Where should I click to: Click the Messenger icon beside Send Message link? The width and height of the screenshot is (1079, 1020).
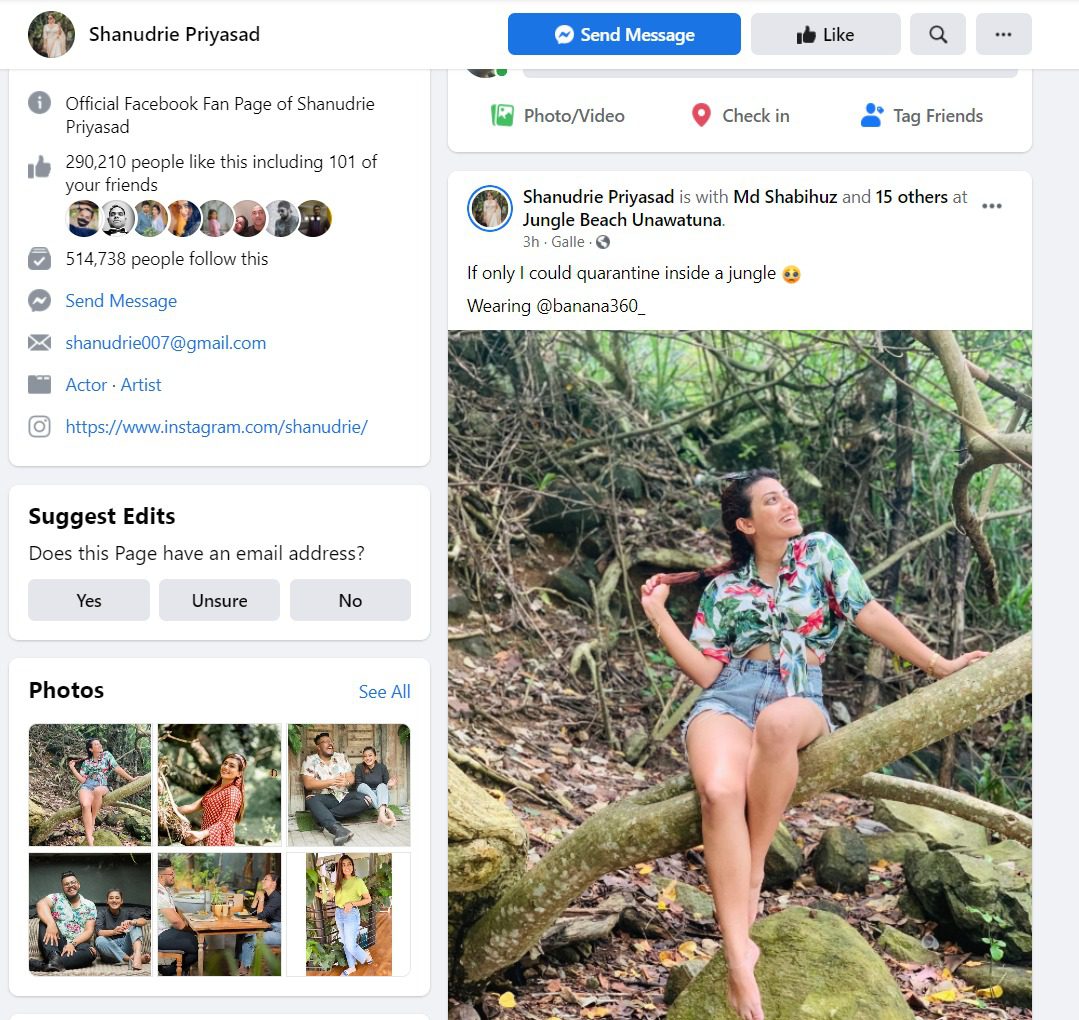(x=40, y=301)
